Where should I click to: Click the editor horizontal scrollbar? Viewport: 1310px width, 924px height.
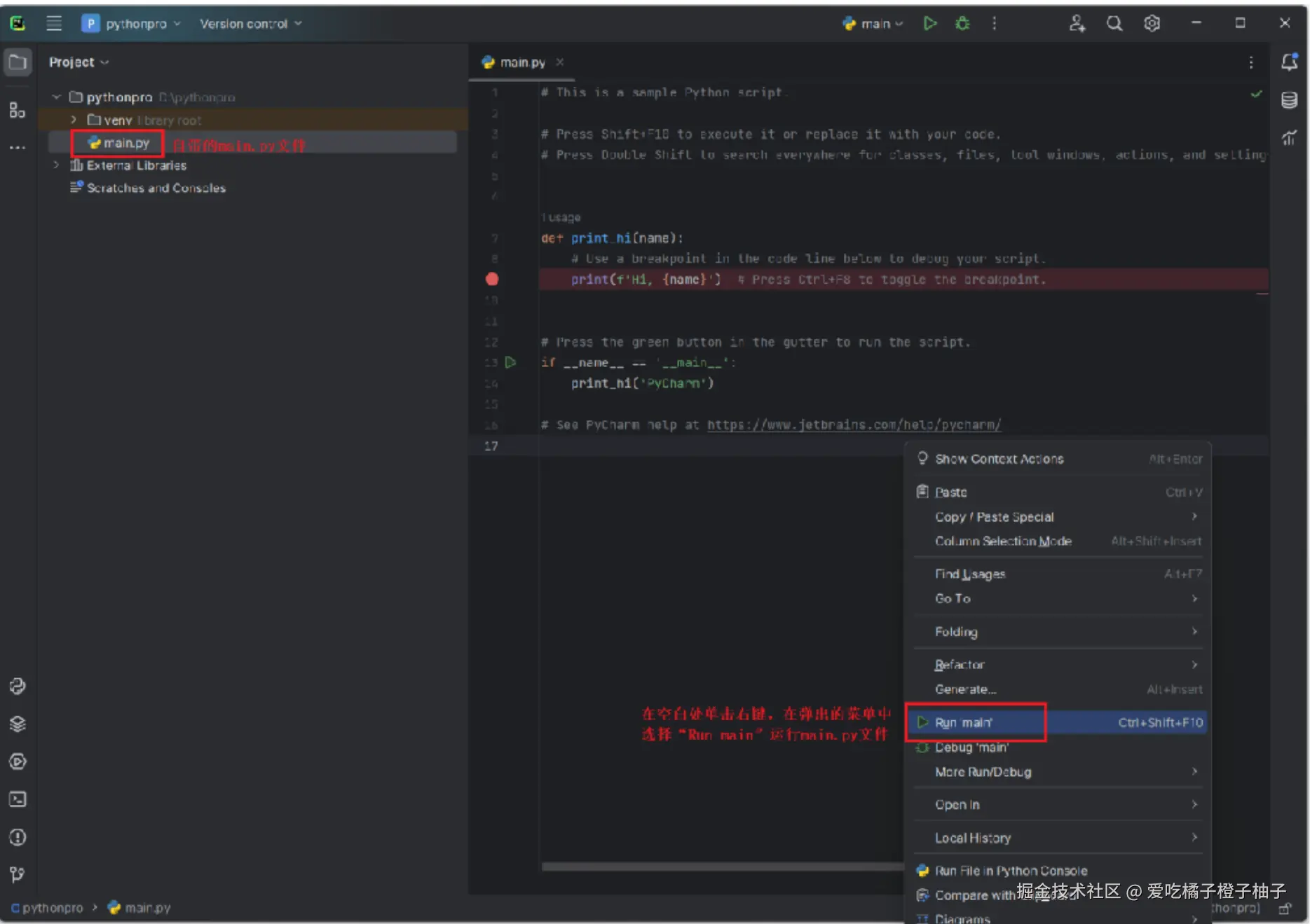click(722, 867)
